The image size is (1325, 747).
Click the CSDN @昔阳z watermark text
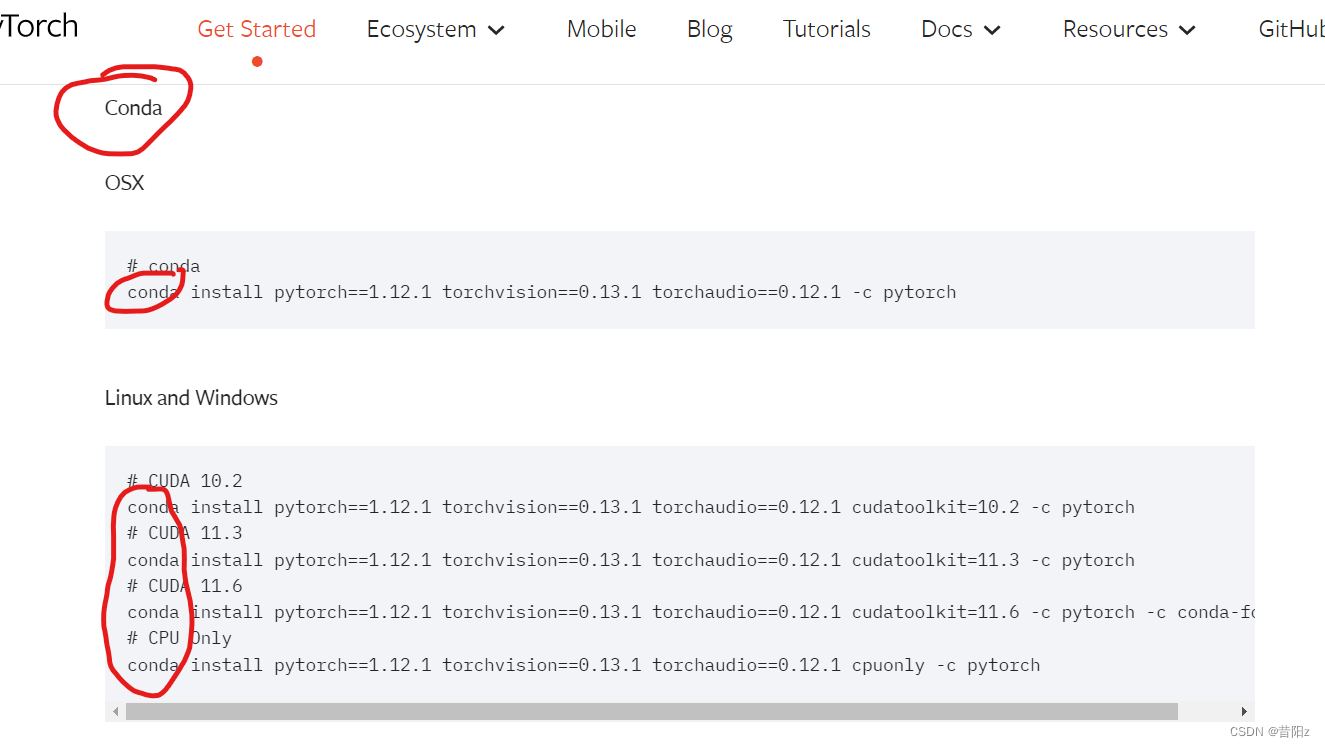tap(1270, 732)
